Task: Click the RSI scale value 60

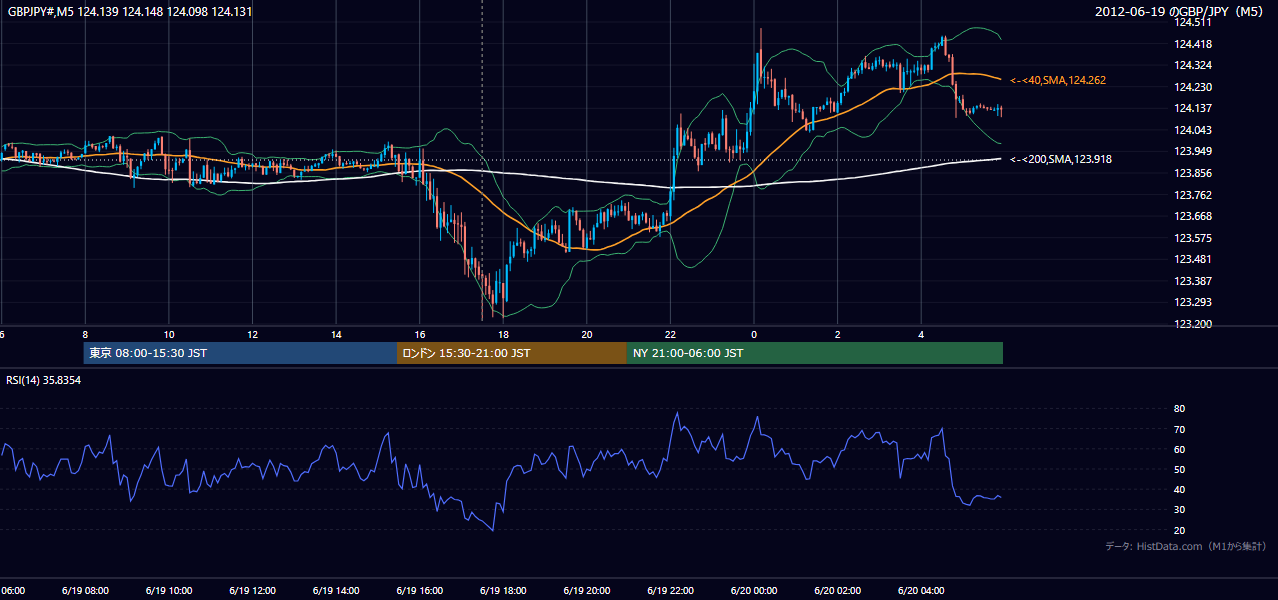Action: pyautogui.click(x=1179, y=449)
